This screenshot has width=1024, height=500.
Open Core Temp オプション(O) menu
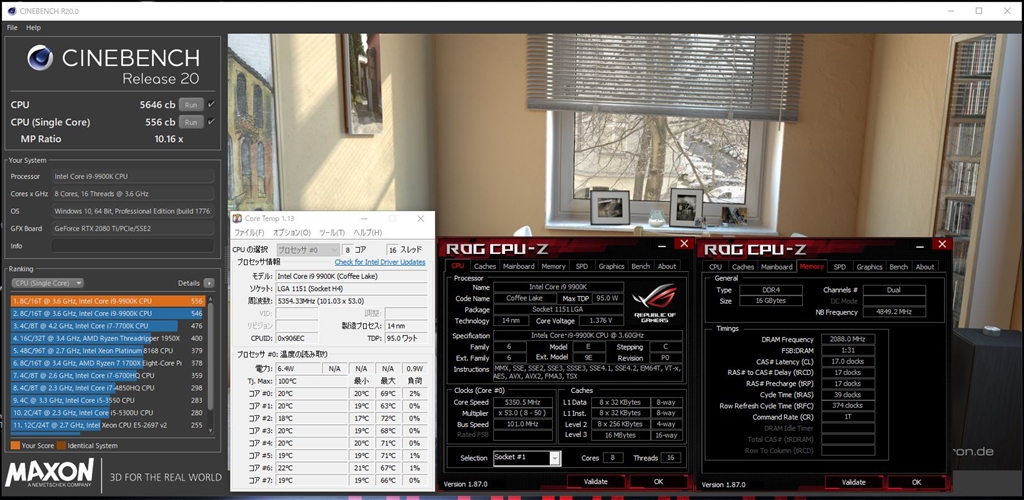click(x=292, y=233)
